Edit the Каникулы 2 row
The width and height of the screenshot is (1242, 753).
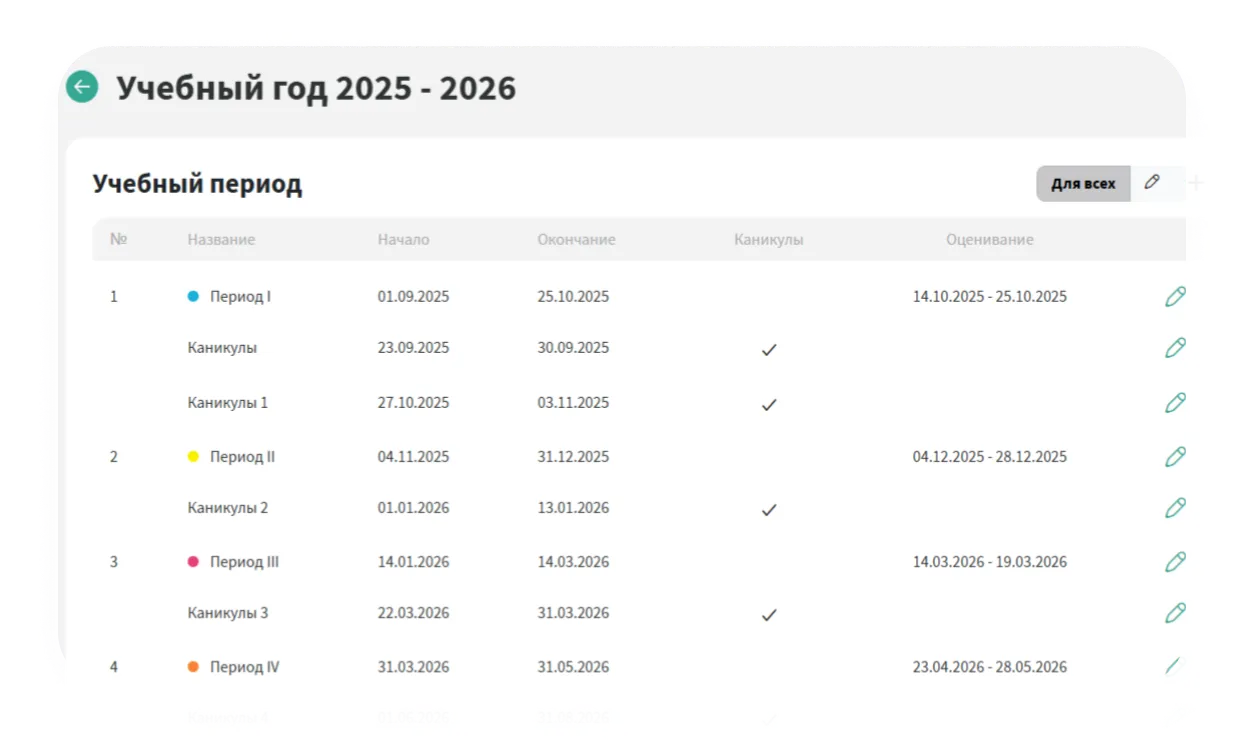click(1176, 508)
